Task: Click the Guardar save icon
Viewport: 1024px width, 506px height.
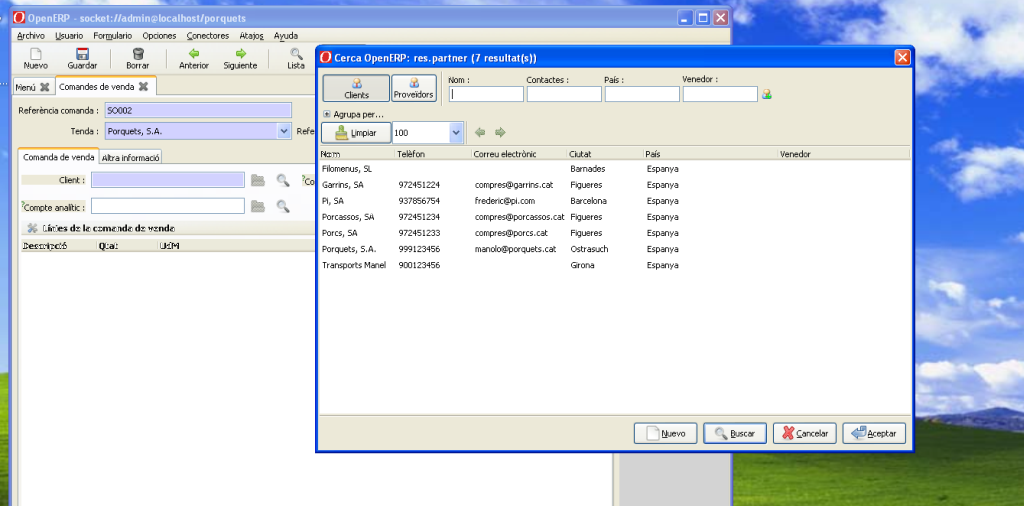Action: pos(82,54)
